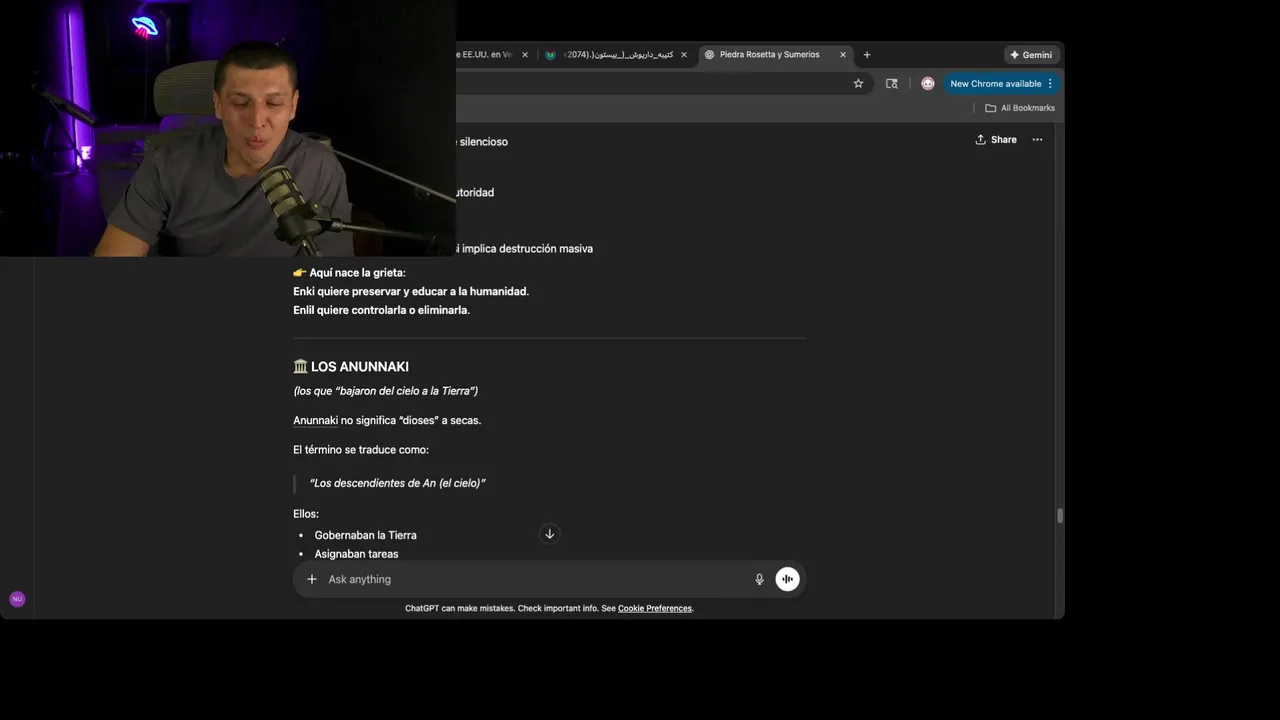Switch to the Persian-titled 2074 tab

(618, 55)
